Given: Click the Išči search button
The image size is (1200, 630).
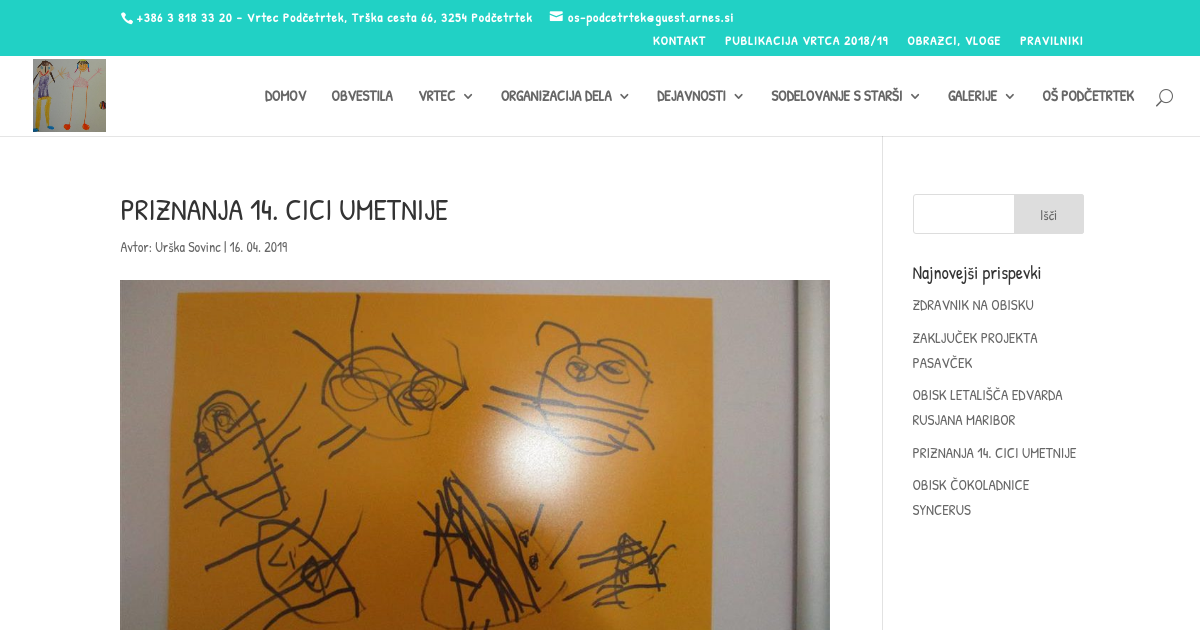Looking at the screenshot, I should [x=1048, y=214].
